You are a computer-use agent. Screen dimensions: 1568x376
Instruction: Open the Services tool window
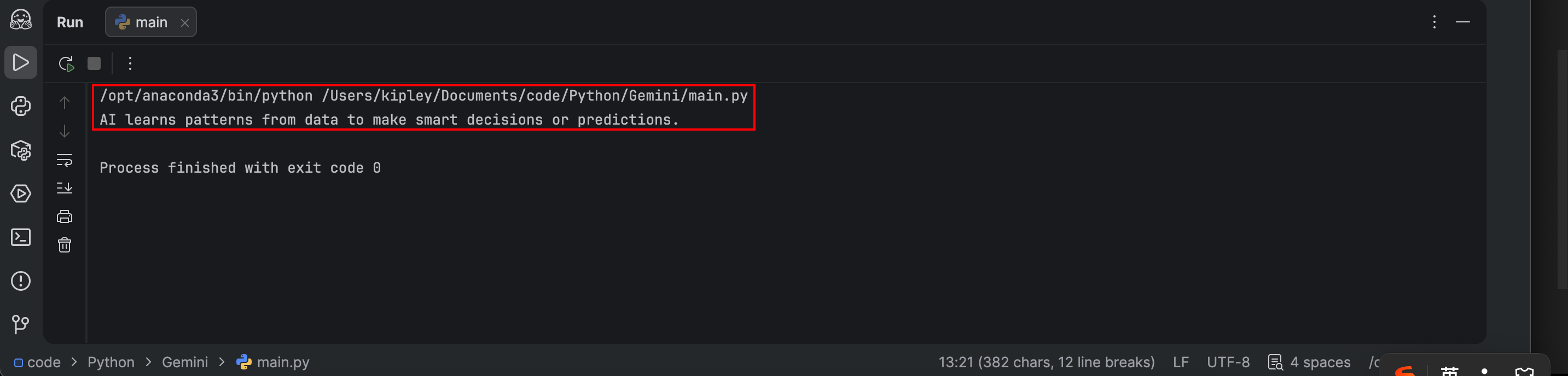point(21,193)
